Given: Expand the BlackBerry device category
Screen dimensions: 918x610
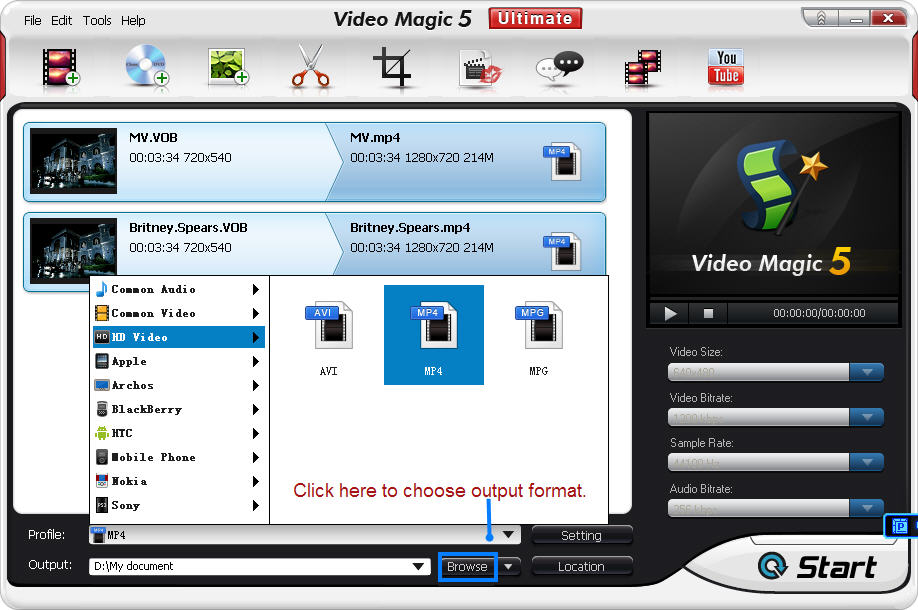Looking at the screenshot, I should coord(179,409).
